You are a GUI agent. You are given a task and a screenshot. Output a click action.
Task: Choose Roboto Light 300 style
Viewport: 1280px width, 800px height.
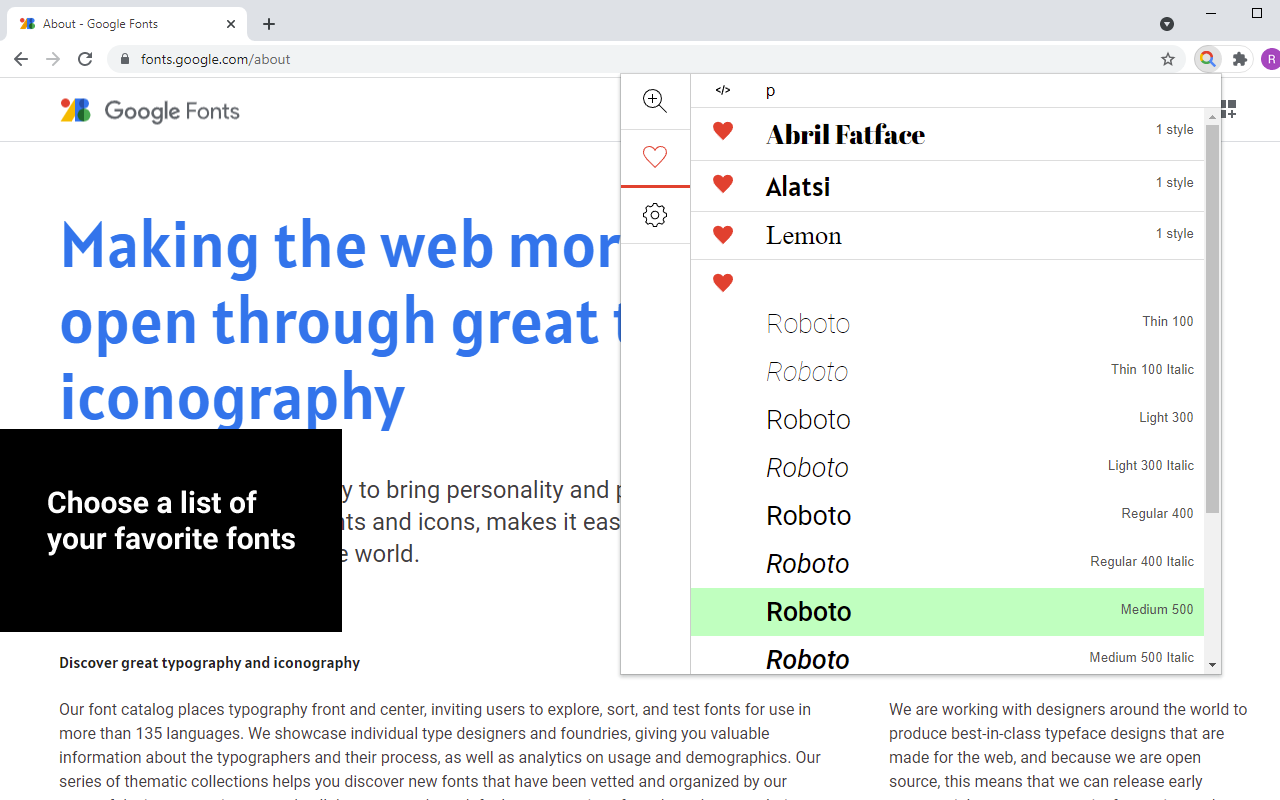coord(947,419)
